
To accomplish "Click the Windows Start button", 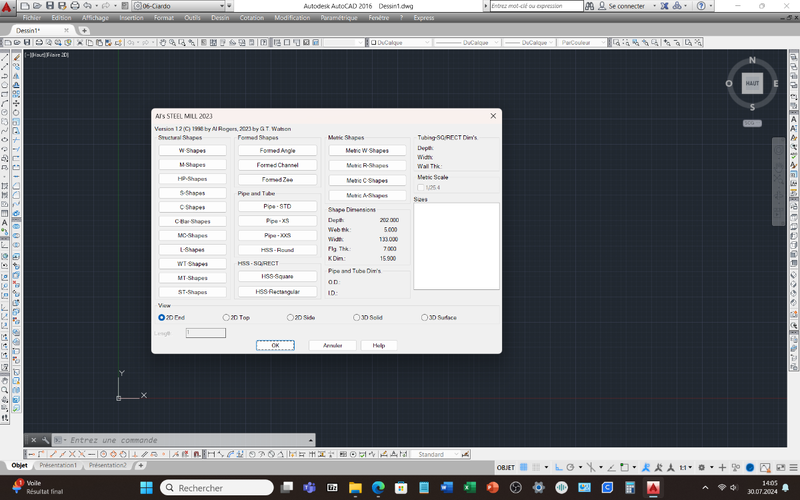I will tap(146, 488).
